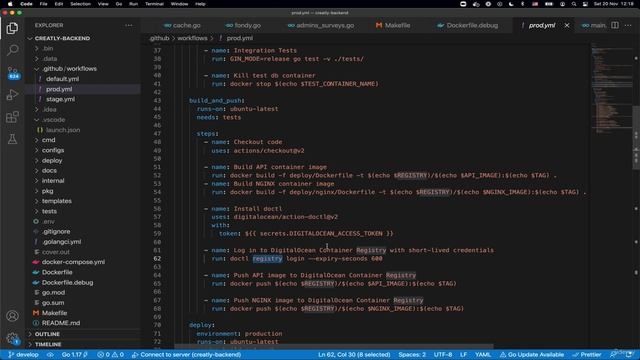The height and width of the screenshot is (360, 640).
Task: Open docker-compose.yml file
Action: point(73,262)
